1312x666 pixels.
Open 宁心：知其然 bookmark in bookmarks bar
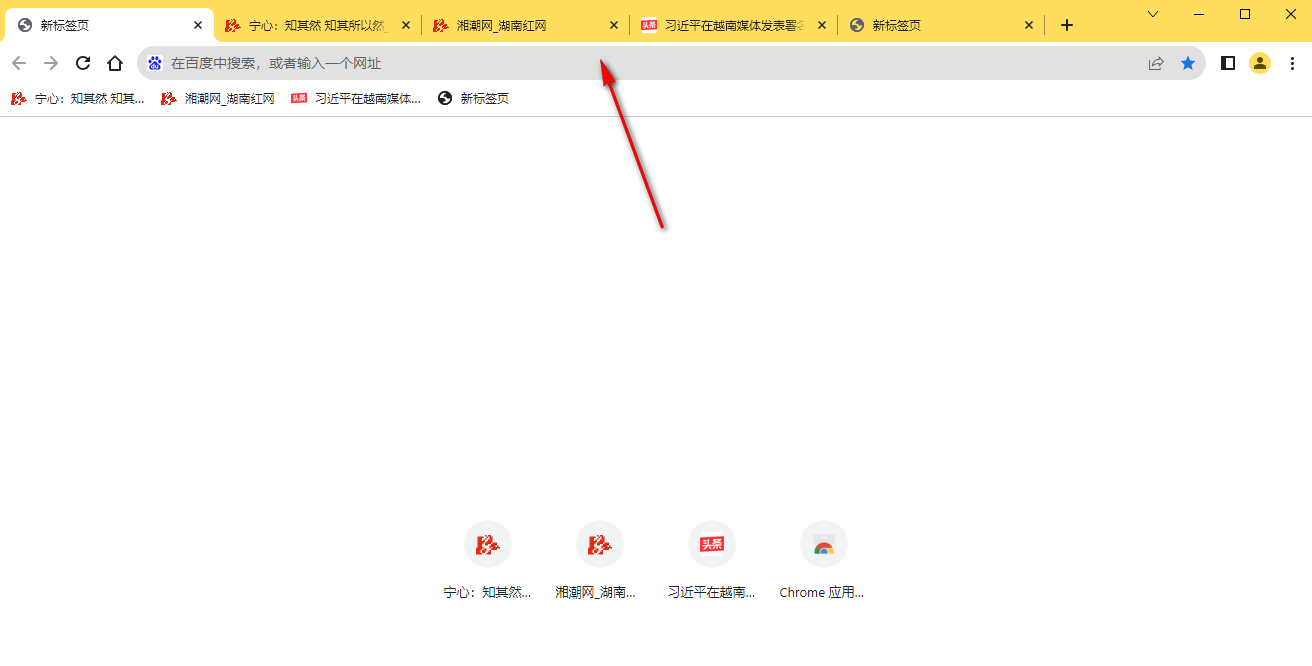point(78,98)
